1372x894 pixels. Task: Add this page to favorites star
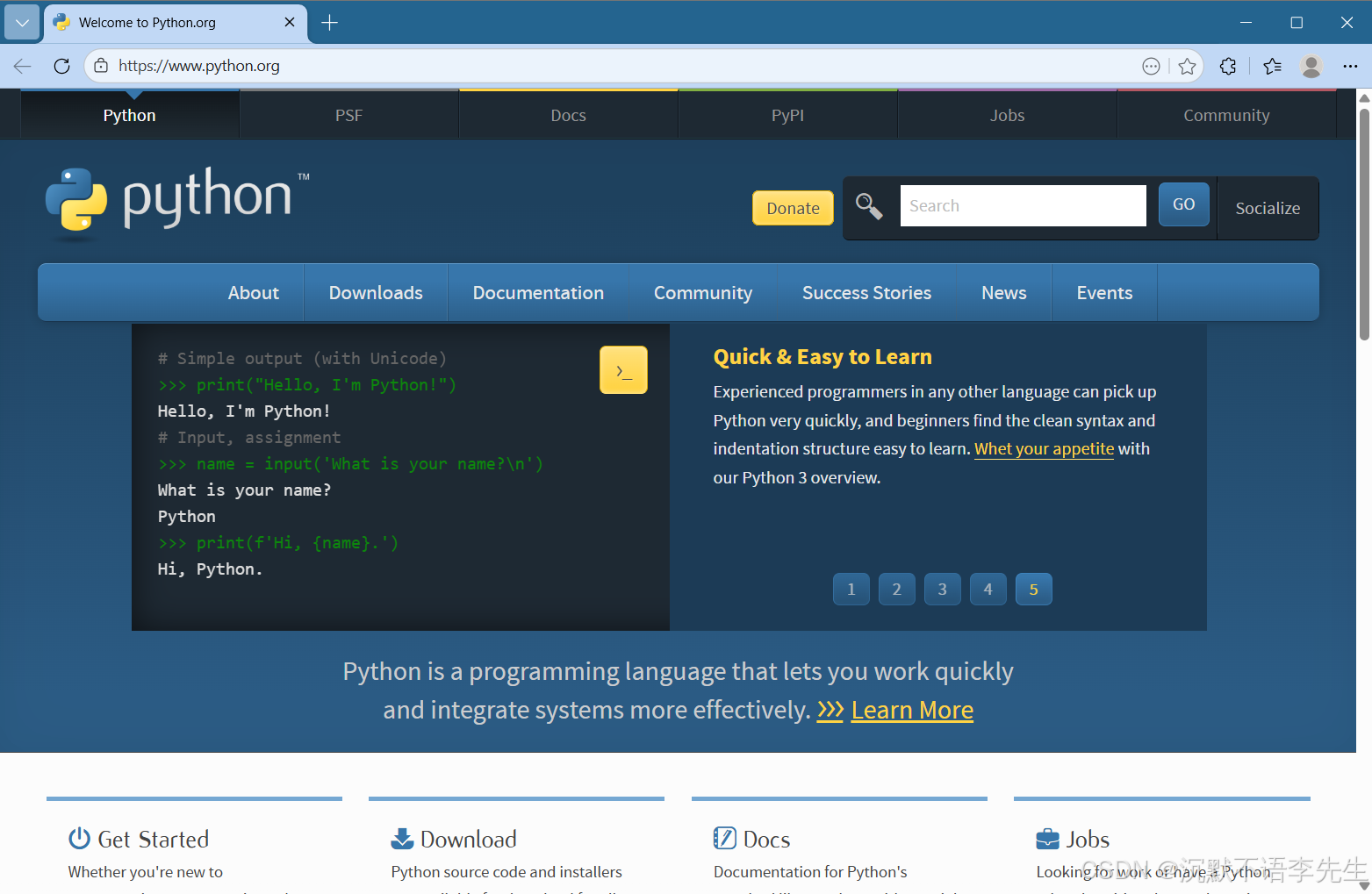(1187, 66)
